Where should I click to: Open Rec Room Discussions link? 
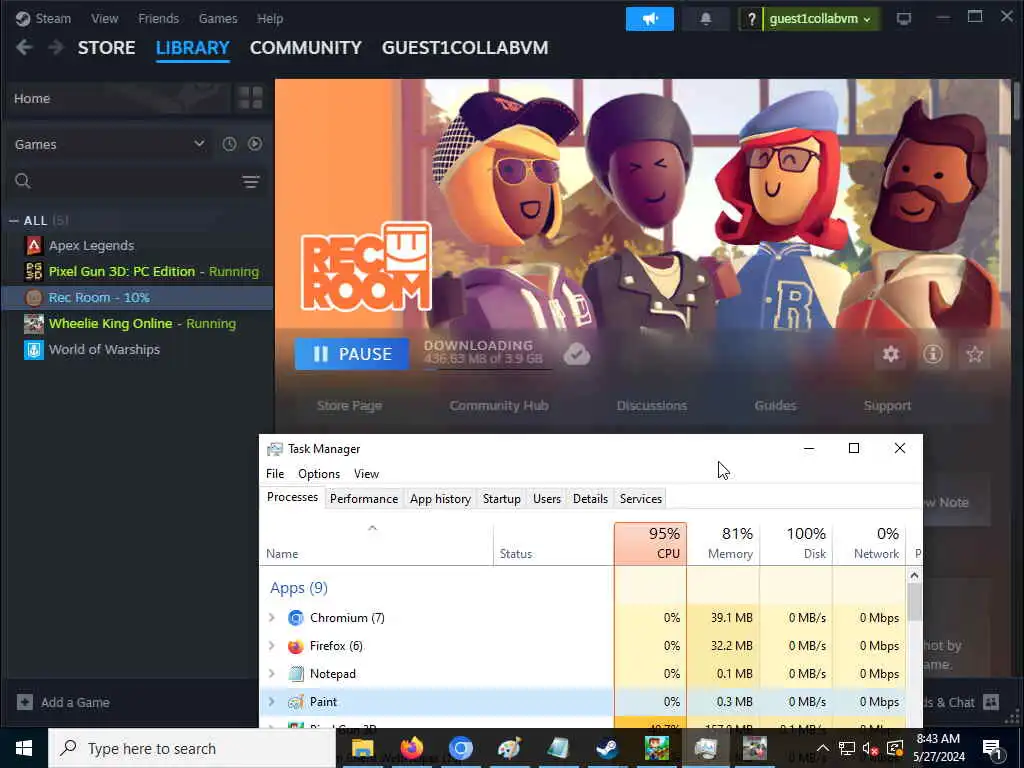click(x=652, y=406)
